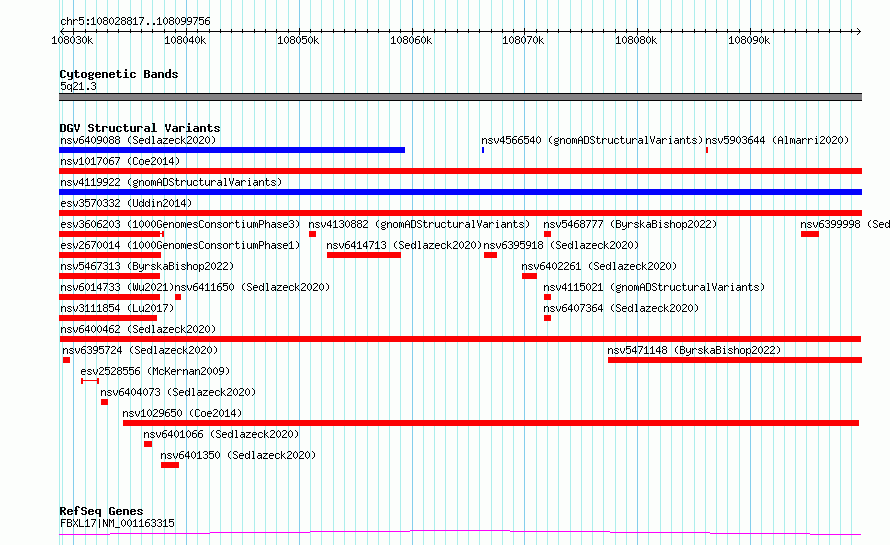The image size is (890, 545).
Task: Click the nsv6399998 variant label
Action: (x=845, y=224)
